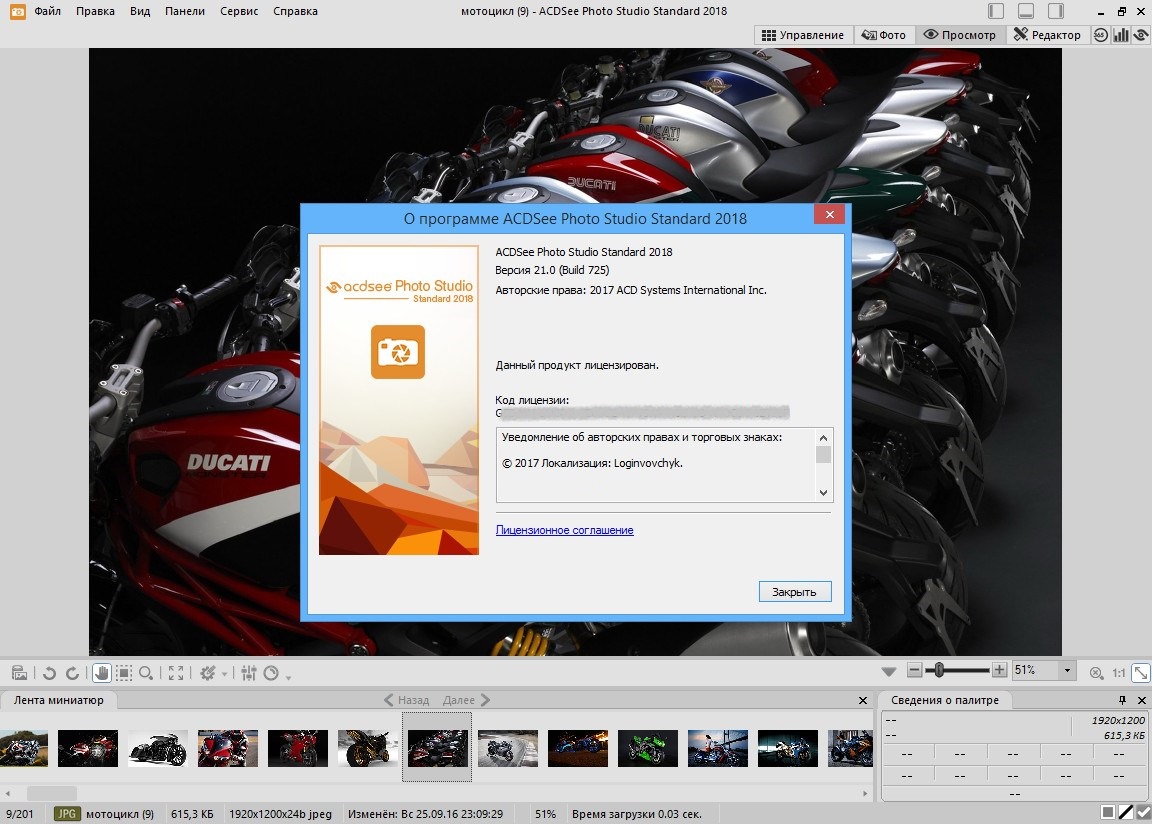Select the rectangular selection tool
This screenshot has width=1152, height=824.
point(124,674)
